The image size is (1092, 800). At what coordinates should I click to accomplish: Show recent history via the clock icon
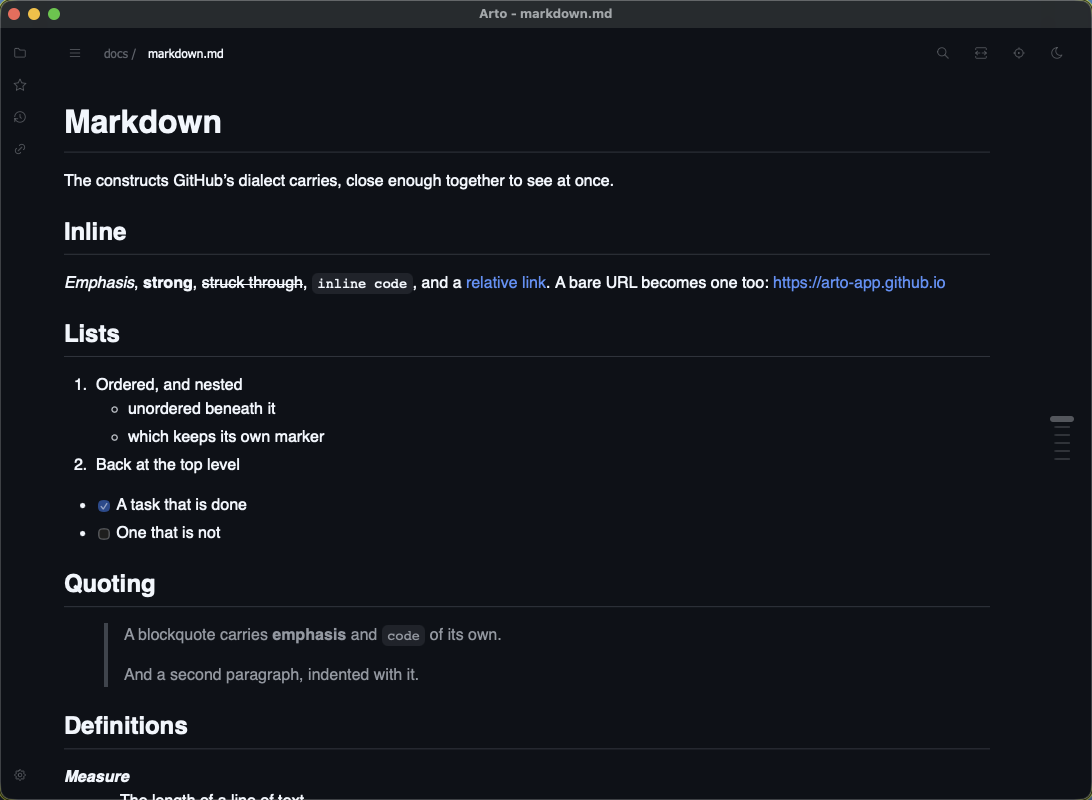(x=20, y=117)
